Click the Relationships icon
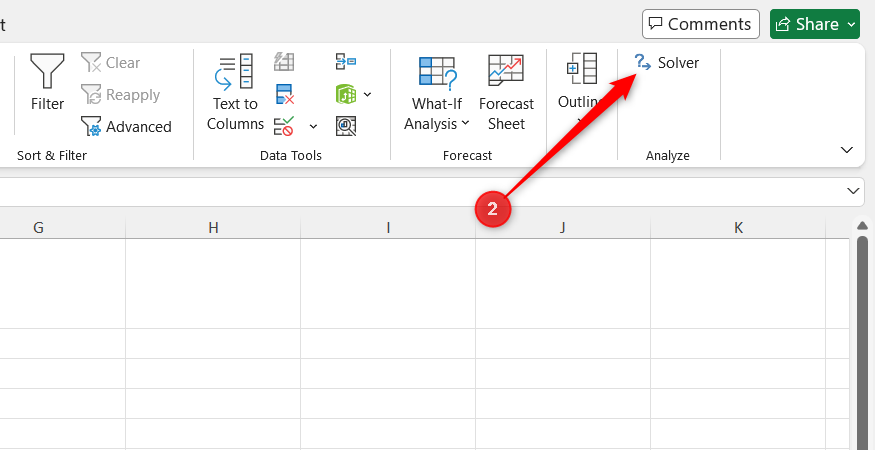 [x=346, y=94]
